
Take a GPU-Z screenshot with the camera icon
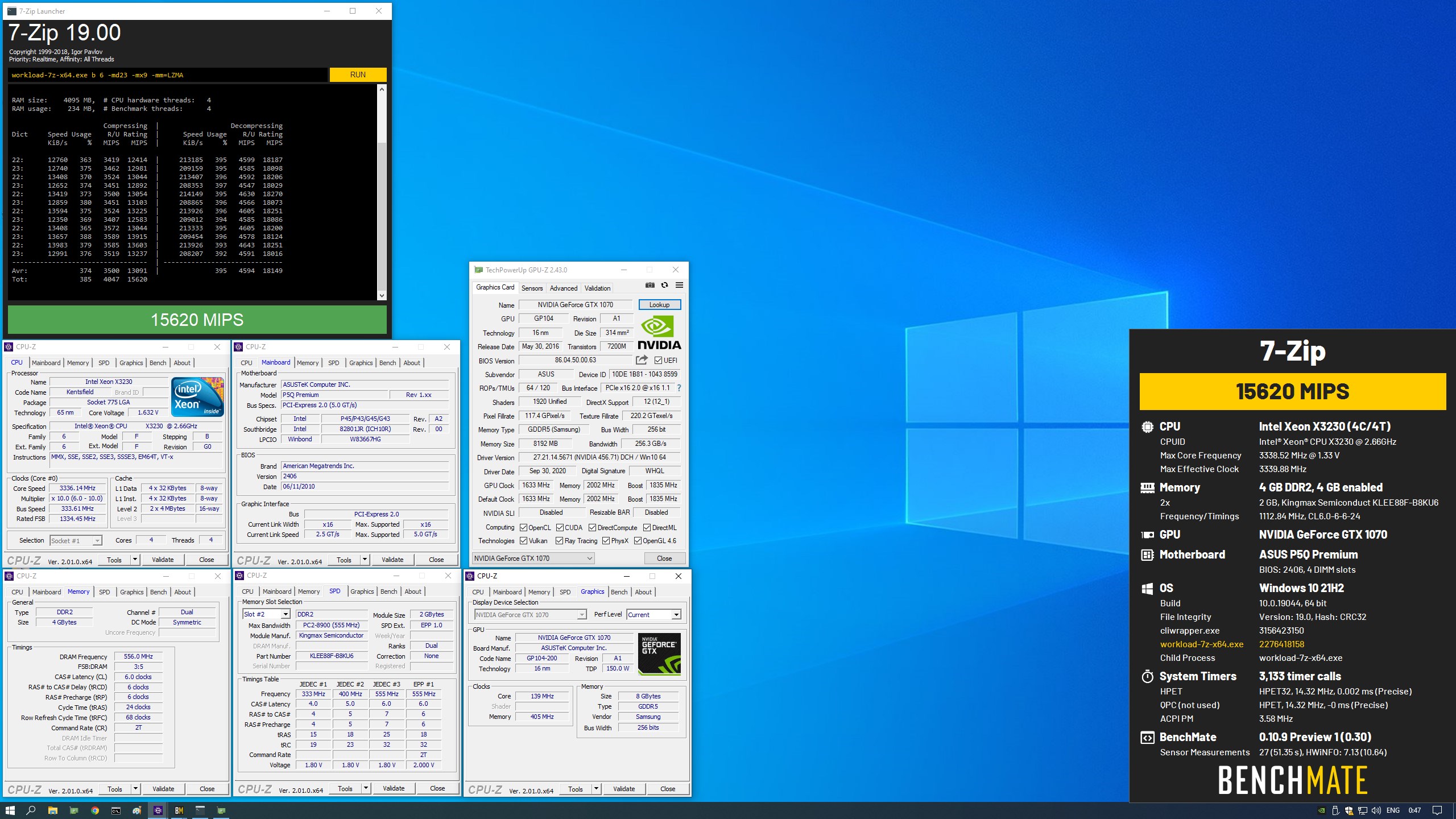(x=650, y=286)
